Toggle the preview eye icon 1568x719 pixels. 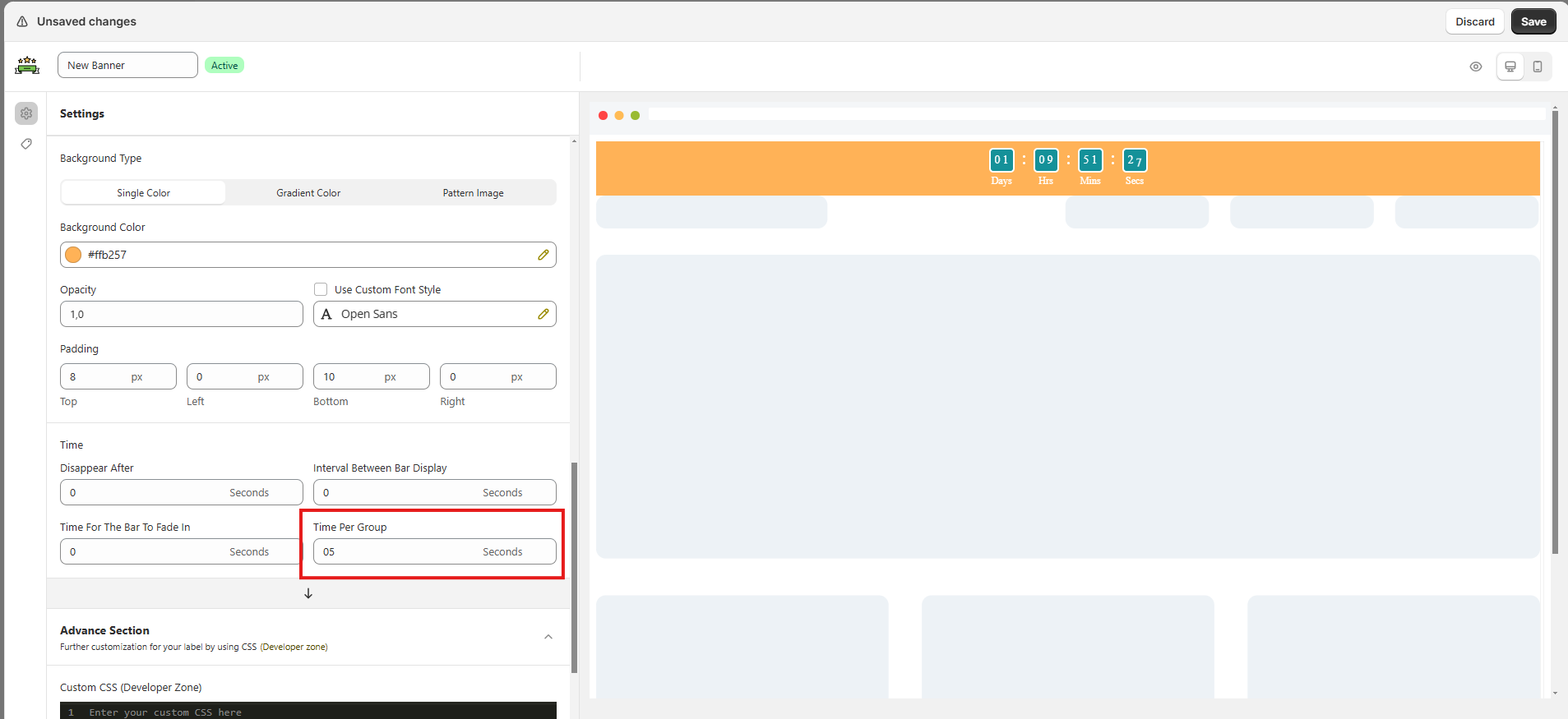[x=1475, y=67]
